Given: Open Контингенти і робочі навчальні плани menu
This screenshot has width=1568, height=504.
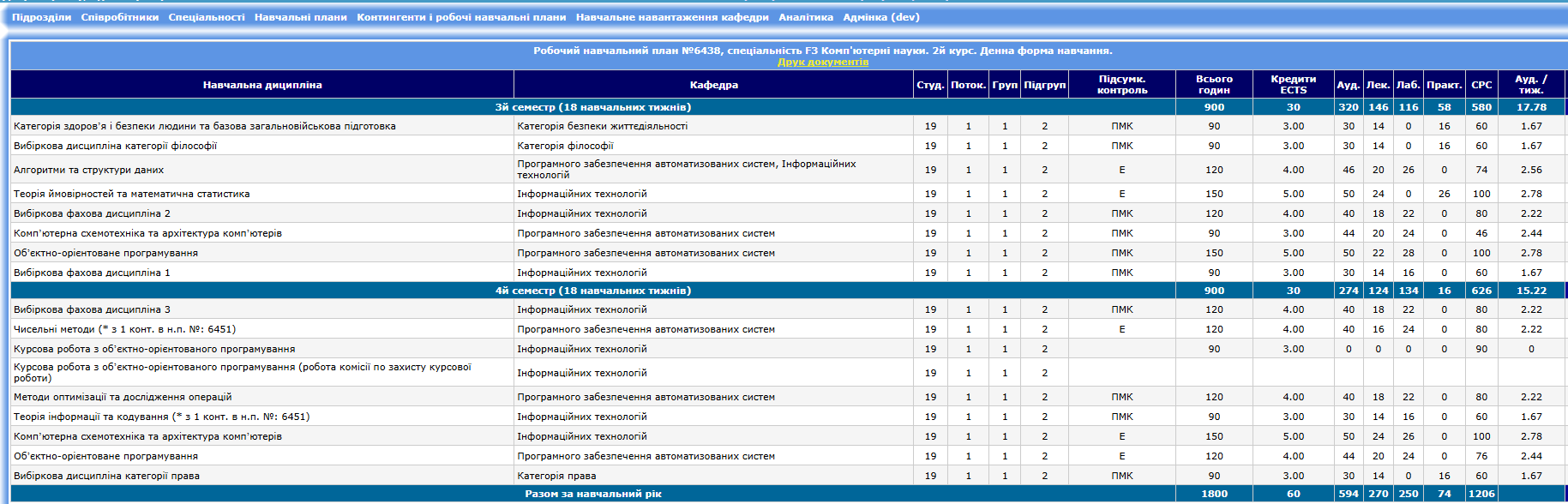Looking at the screenshot, I should (x=461, y=17).
